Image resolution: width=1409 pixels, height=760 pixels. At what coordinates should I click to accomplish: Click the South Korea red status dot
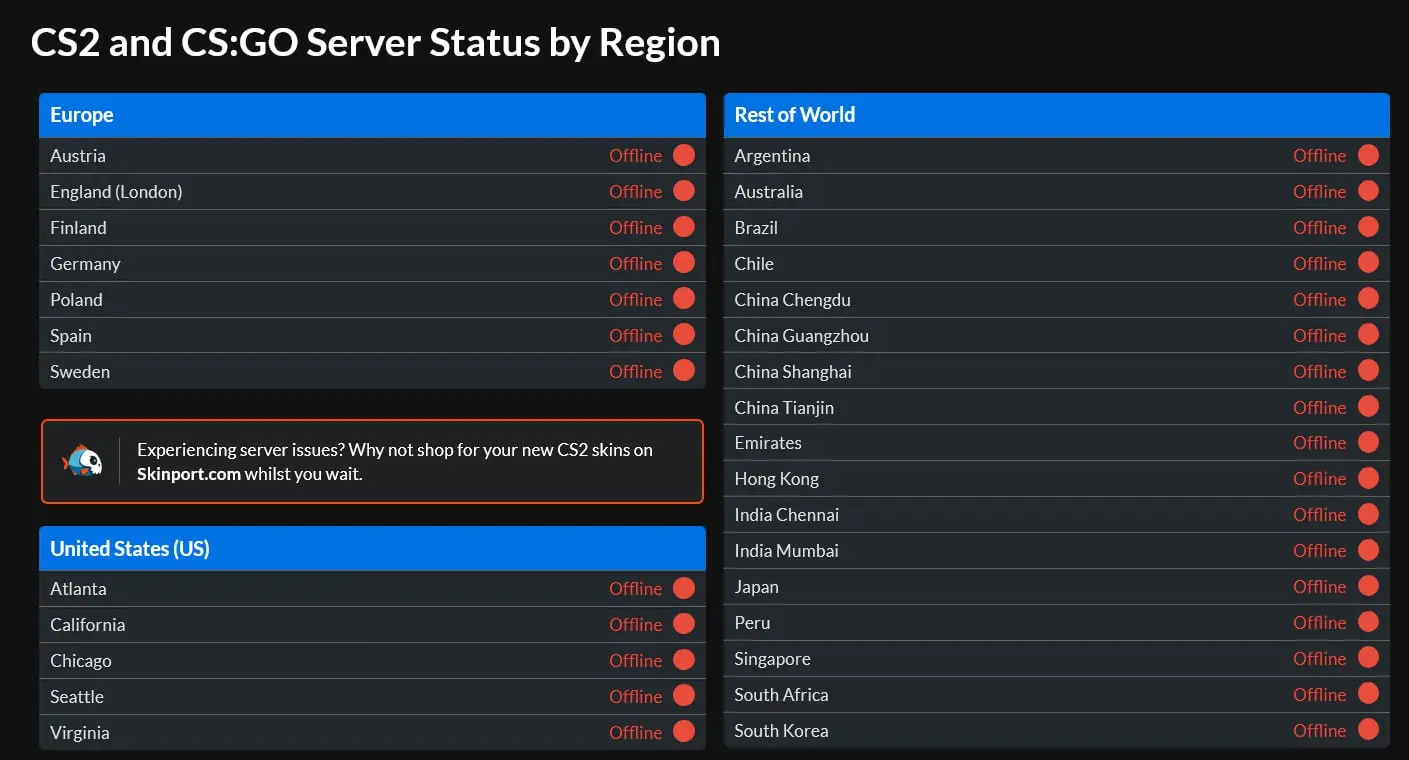(1368, 730)
